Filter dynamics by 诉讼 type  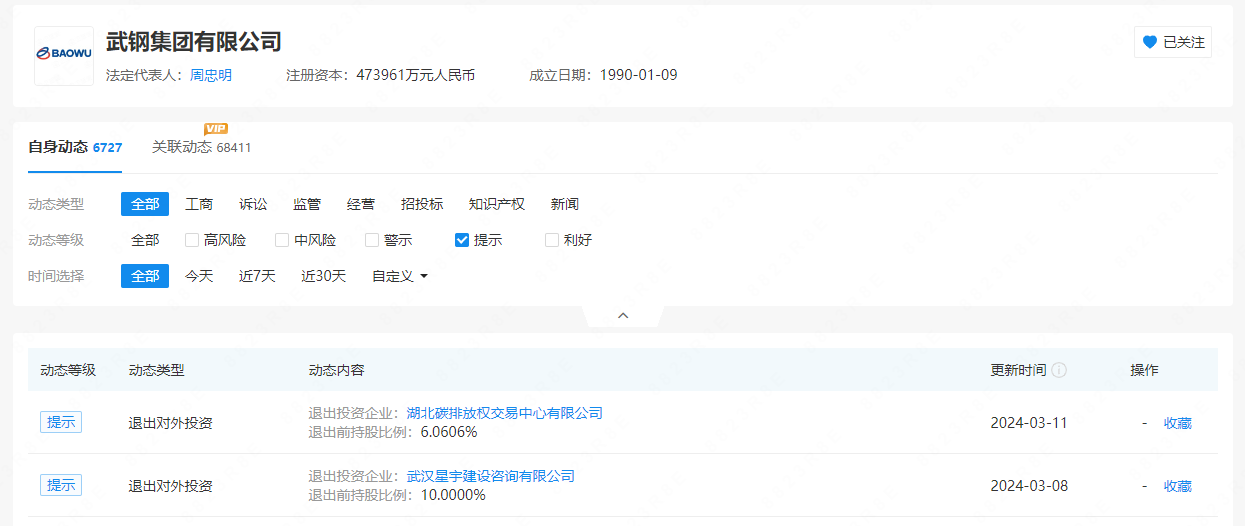(x=253, y=204)
